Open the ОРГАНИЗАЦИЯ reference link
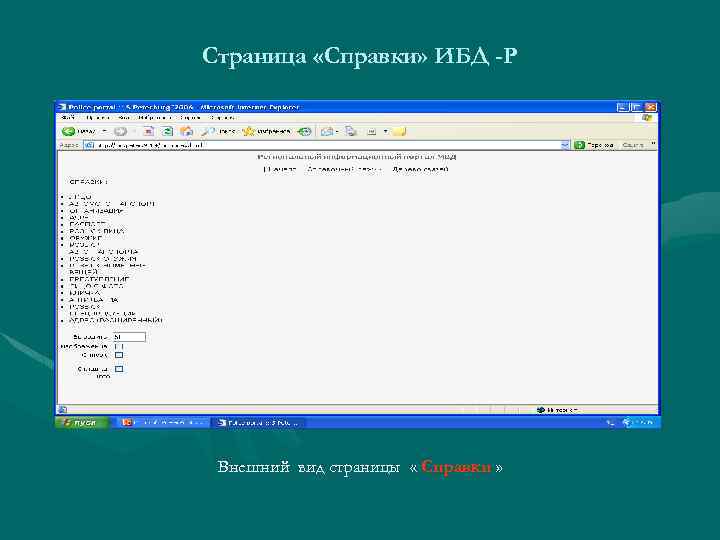720x540 pixels. point(96,211)
